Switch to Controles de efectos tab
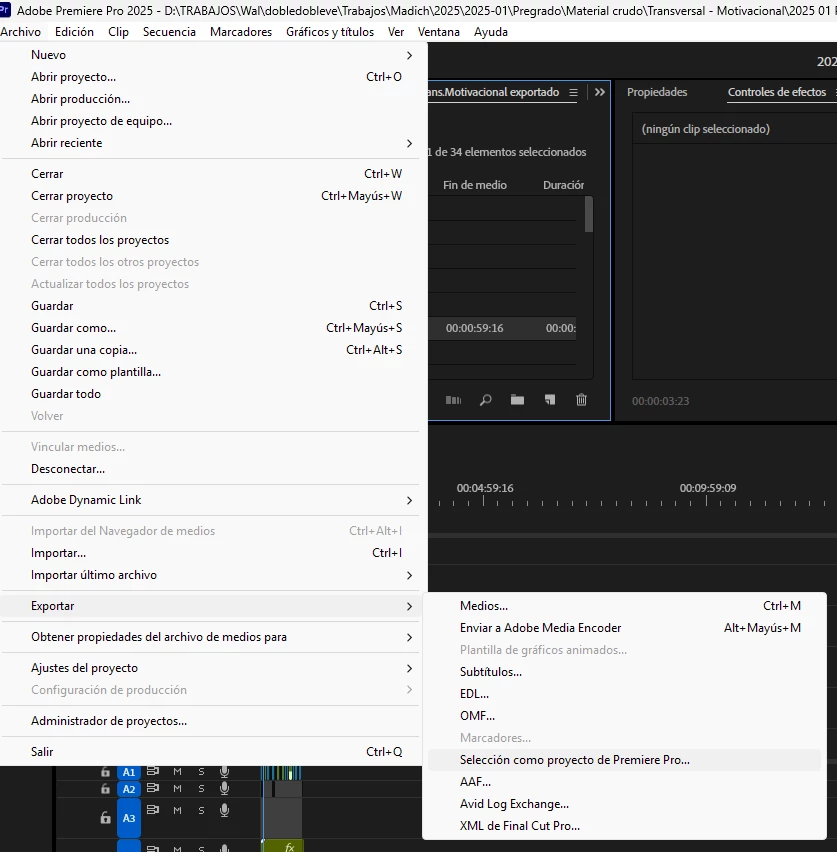Screen dimensions: 837x852 (777, 92)
